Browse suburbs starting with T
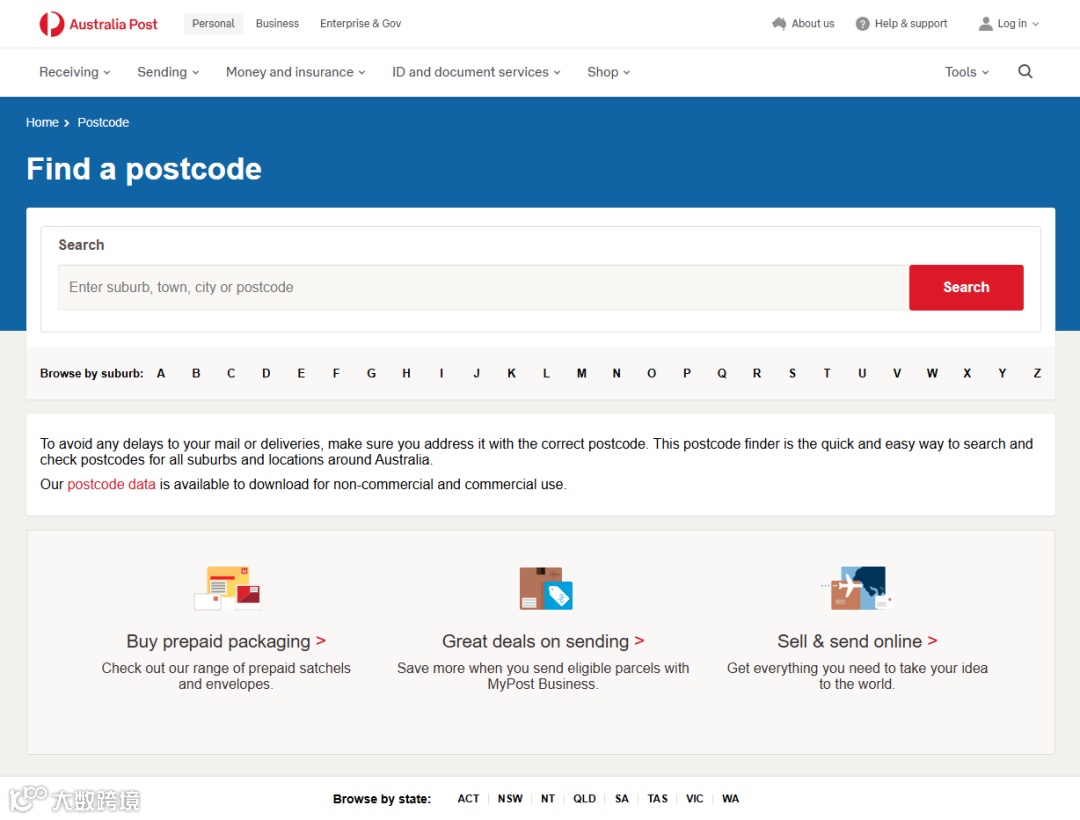This screenshot has height=820, width=1080. 827,373
